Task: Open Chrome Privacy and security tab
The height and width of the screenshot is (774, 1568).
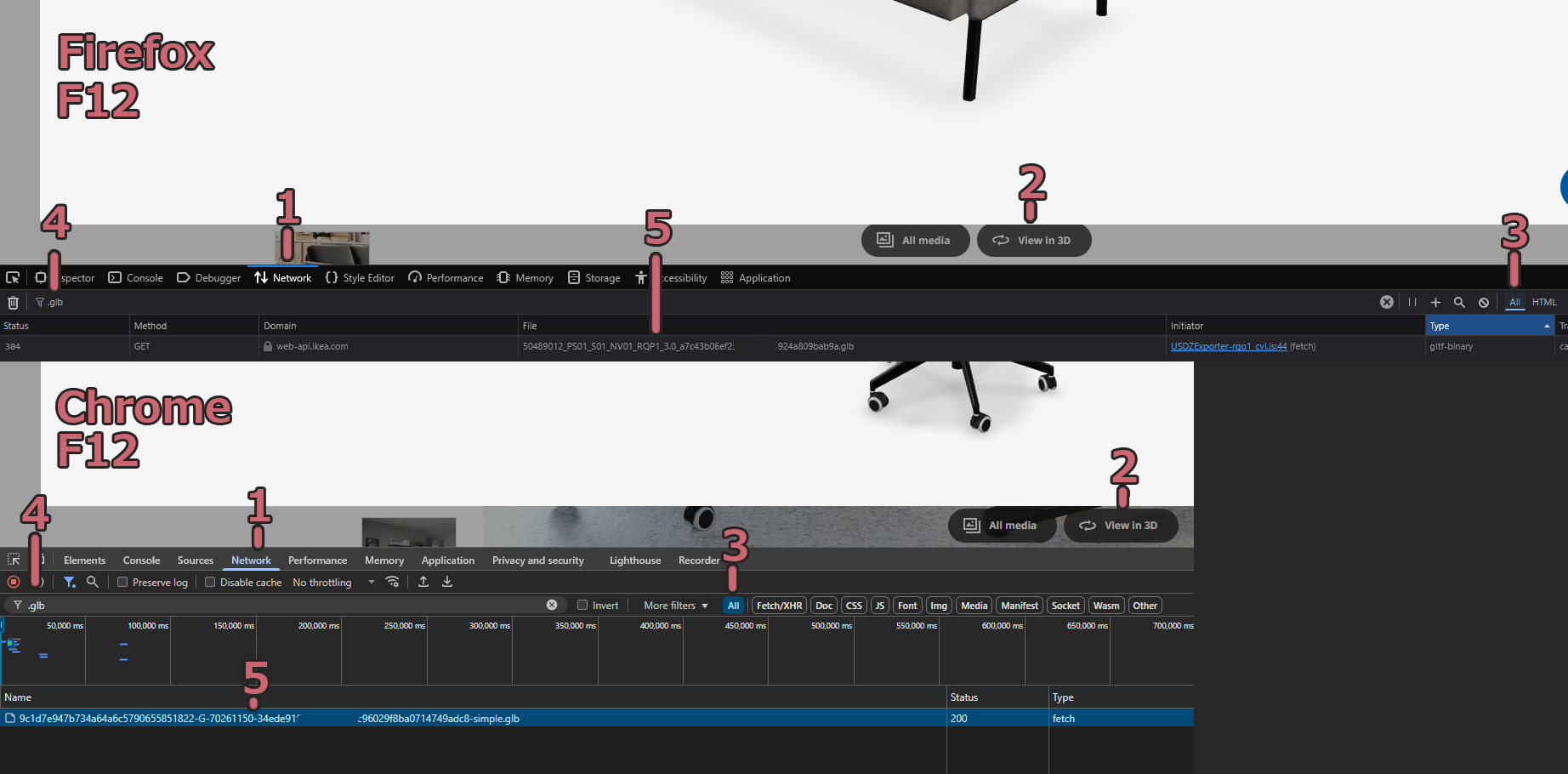Action: pos(538,561)
